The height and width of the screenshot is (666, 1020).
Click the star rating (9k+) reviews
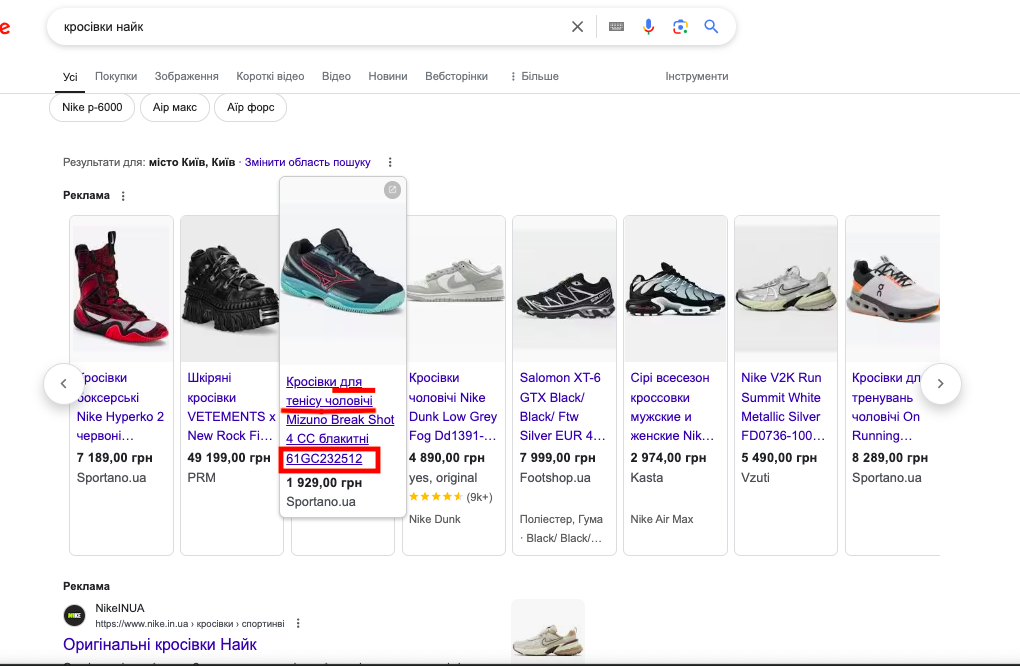point(451,497)
